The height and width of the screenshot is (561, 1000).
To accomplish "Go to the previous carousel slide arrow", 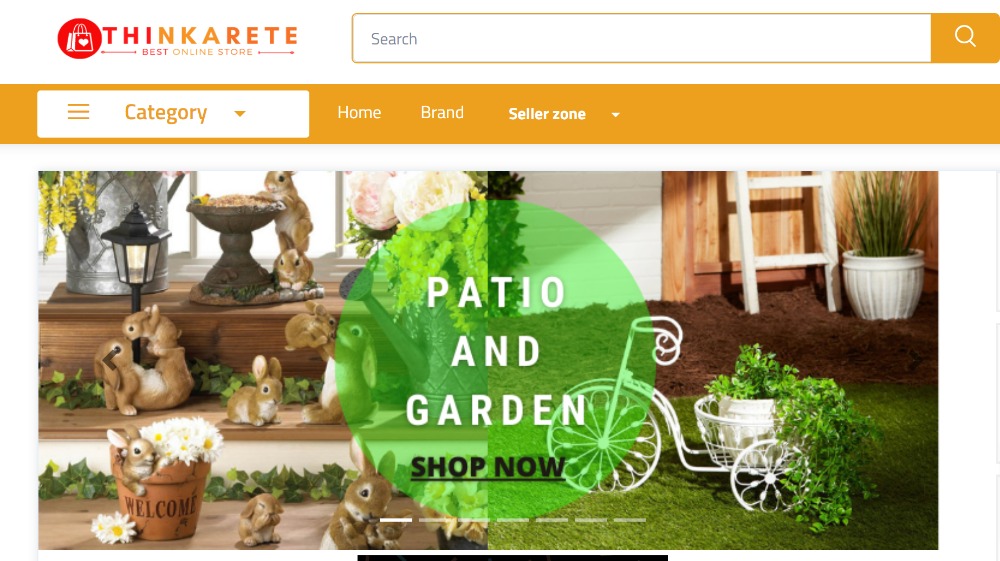I will (110, 360).
